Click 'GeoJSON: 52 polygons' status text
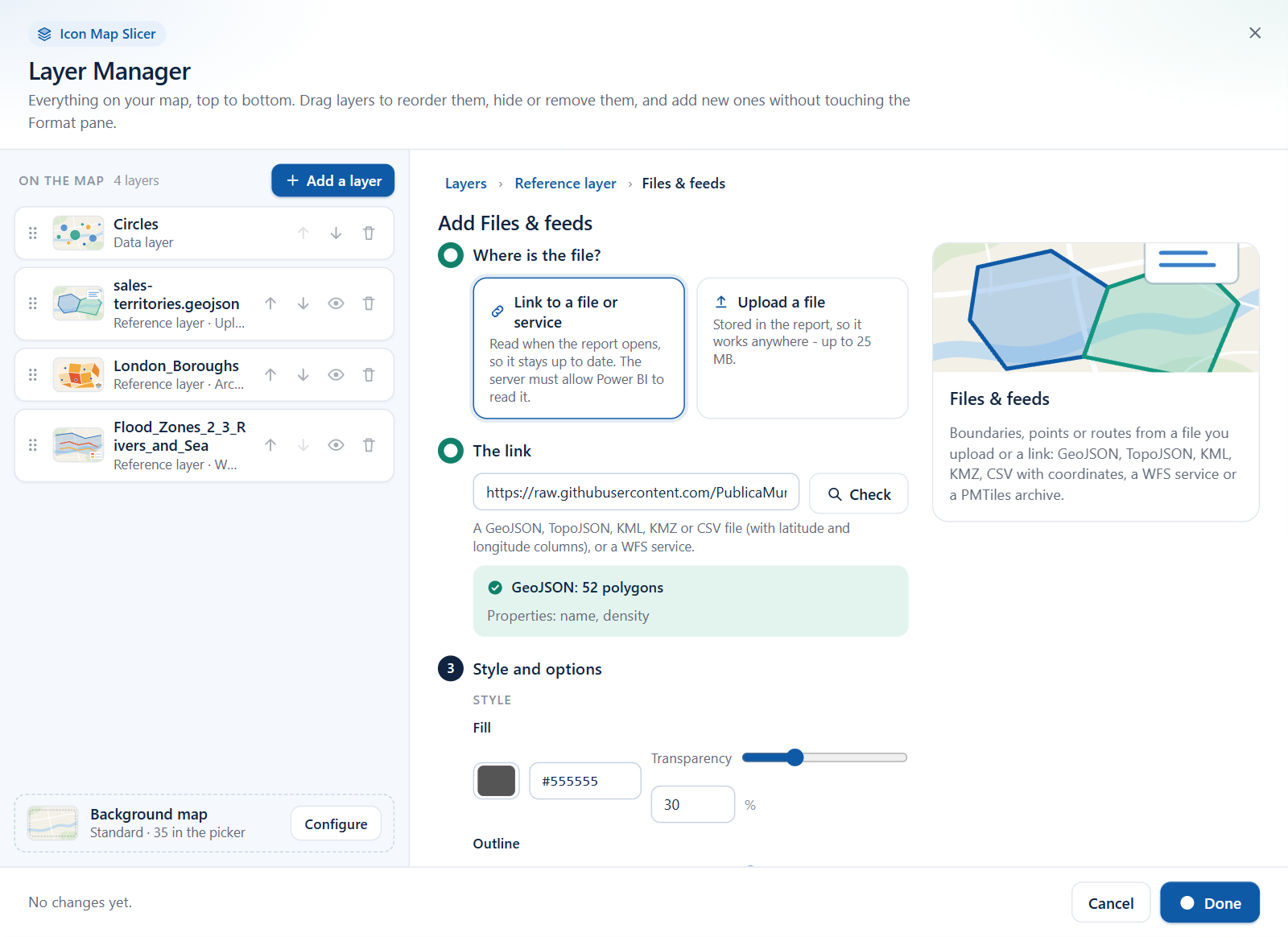The height and width of the screenshot is (937, 1288). coord(587,588)
